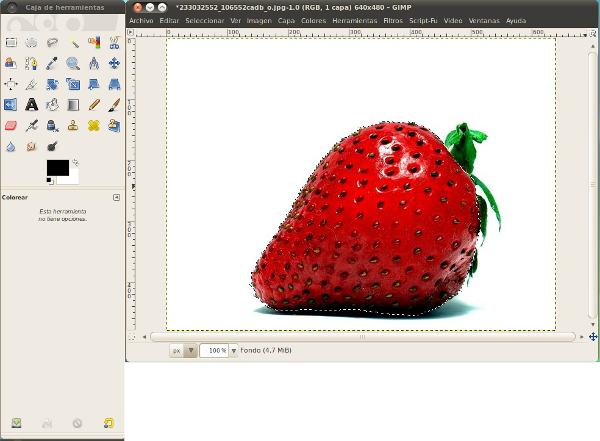Choose the Scissors Select tool
Screen dimensions: 600x441
point(115,43)
